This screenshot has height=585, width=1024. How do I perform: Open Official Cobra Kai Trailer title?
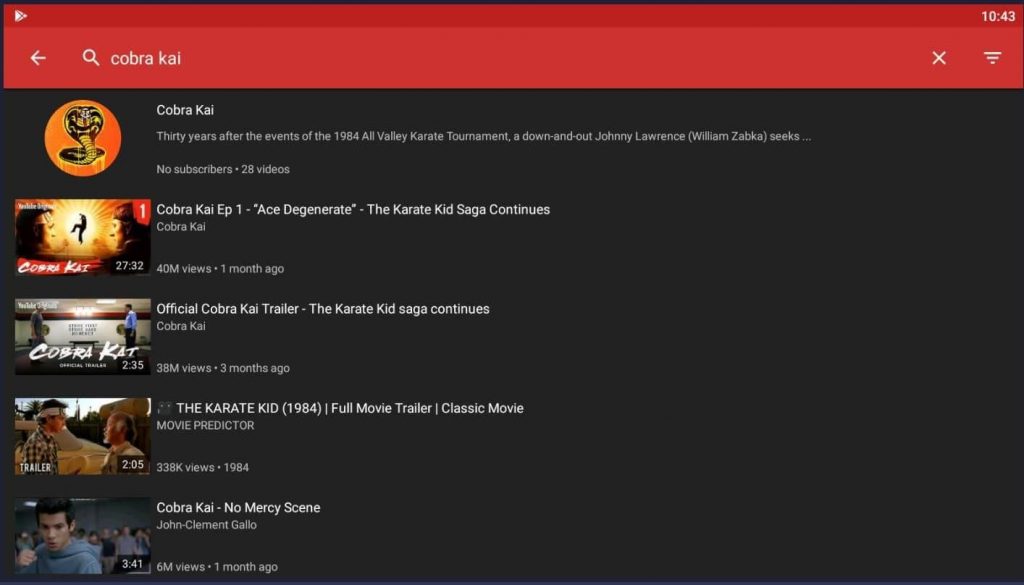pyautogui.click(x=323, y=309)
